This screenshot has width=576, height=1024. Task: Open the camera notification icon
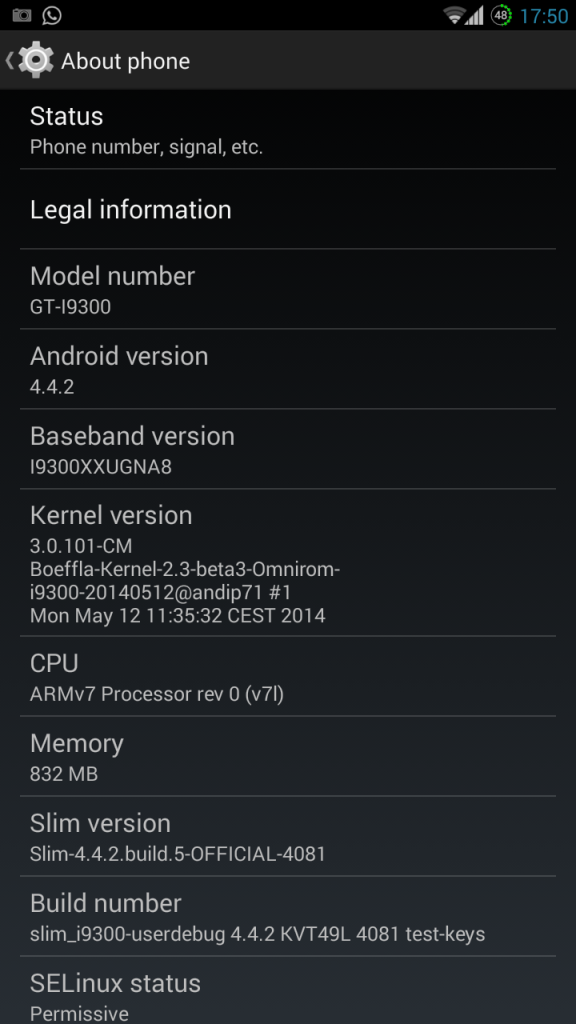click(22, 15)
